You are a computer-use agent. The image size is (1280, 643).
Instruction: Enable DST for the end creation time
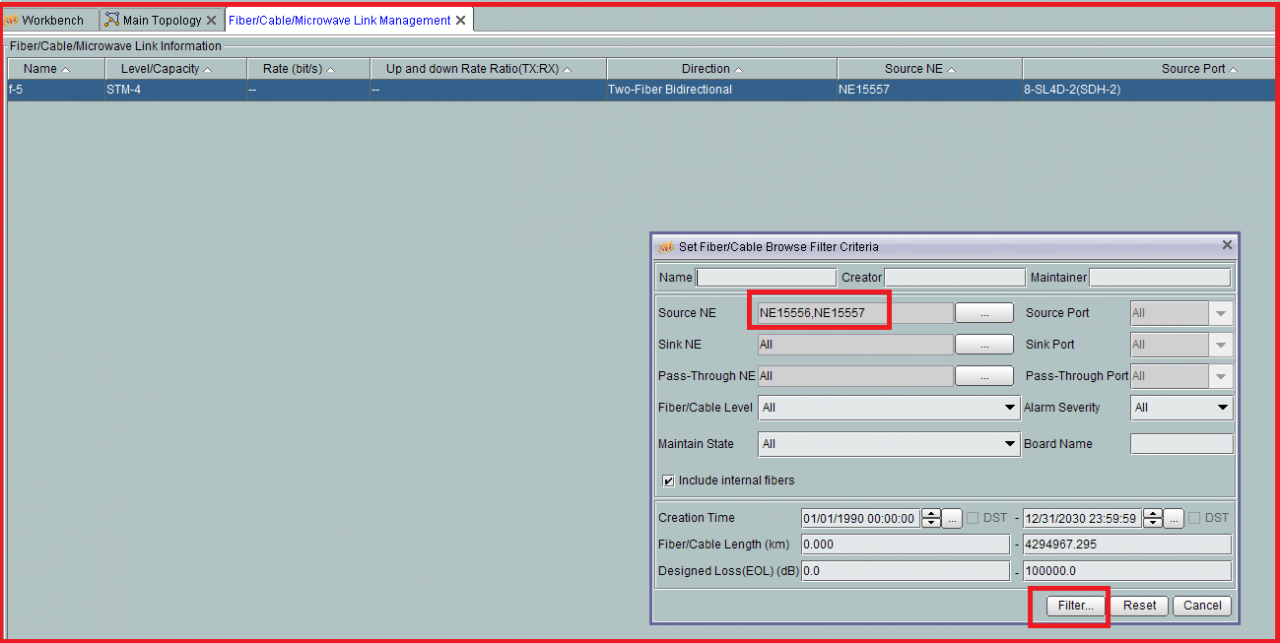pyautogui.click(x=1194, y=518)
